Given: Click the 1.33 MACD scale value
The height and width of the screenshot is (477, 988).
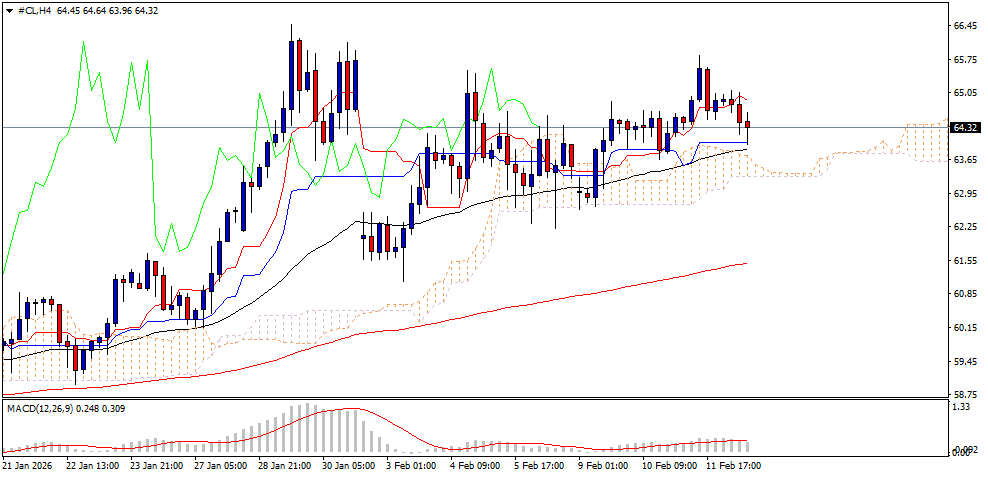Looking at the screenshot, I should [963, 407].
